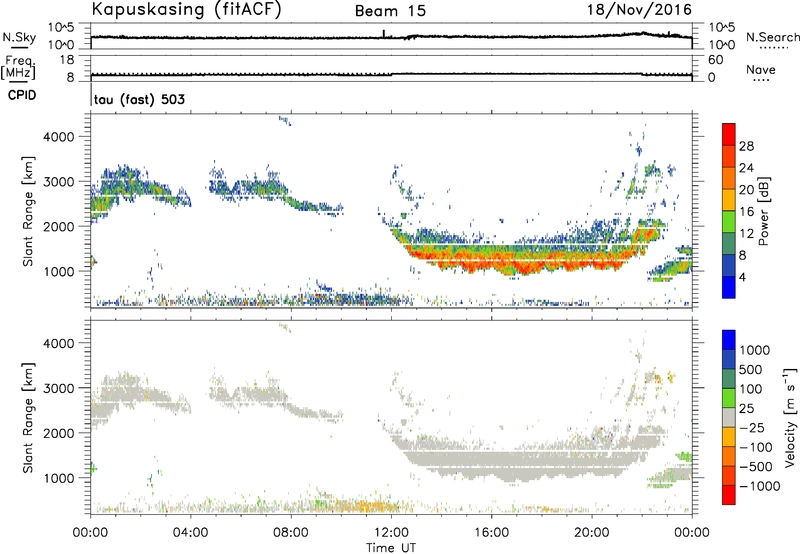Click the 'Power [dB]' color bar label
The width and height of the screenshot is (800, 554).
(764, 211)
